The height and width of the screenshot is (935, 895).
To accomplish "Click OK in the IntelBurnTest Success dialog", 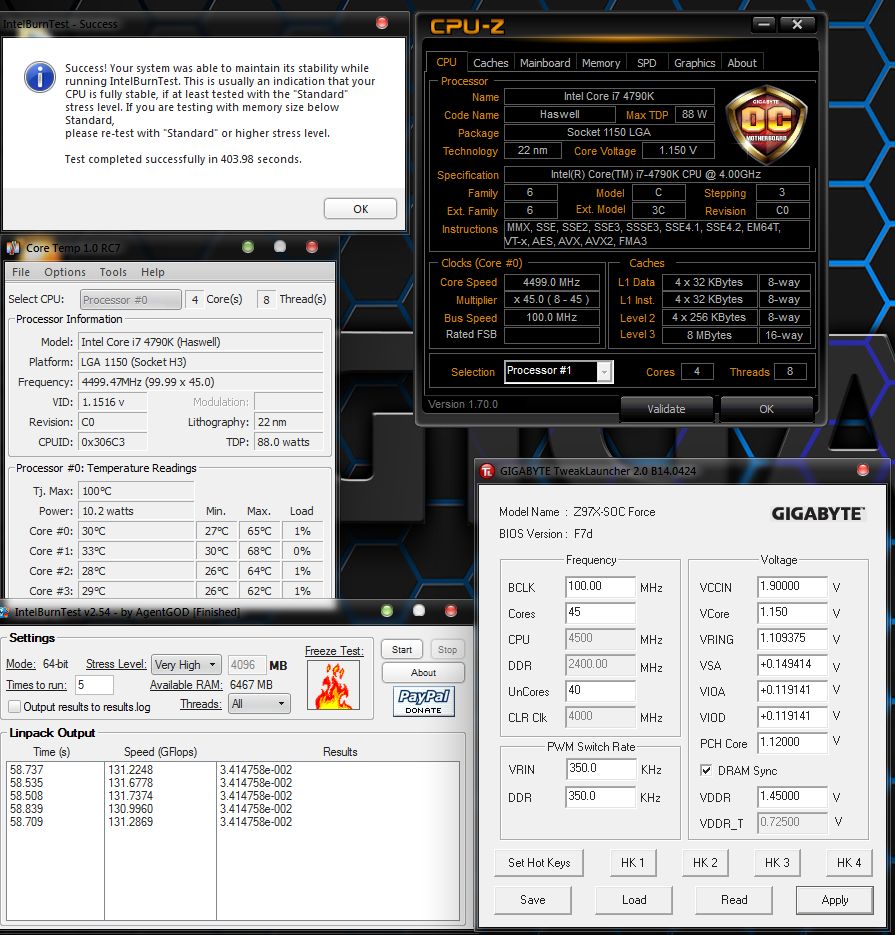I will (x=360, y=209).
